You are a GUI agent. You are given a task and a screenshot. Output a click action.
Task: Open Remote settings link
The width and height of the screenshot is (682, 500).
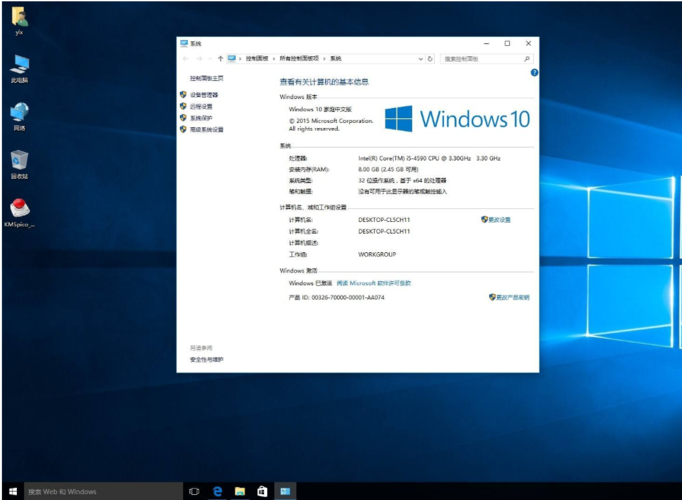coord(201,107)
